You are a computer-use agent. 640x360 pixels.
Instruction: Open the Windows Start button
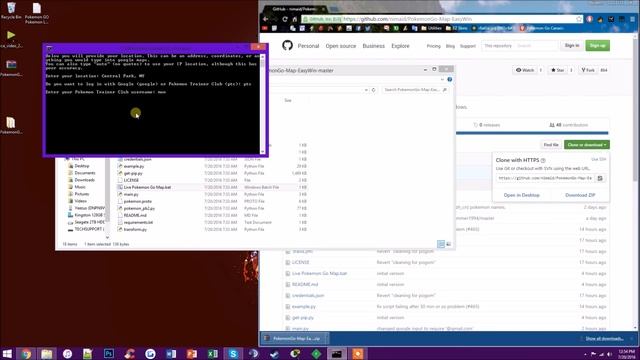click(7, 353)
